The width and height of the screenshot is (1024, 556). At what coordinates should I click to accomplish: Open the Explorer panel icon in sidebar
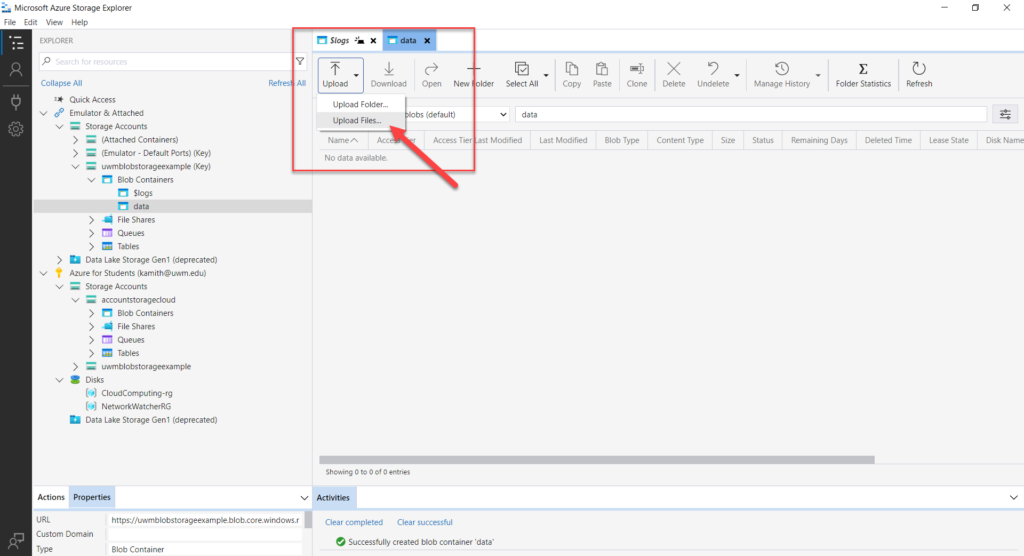[x=16, y=43]
